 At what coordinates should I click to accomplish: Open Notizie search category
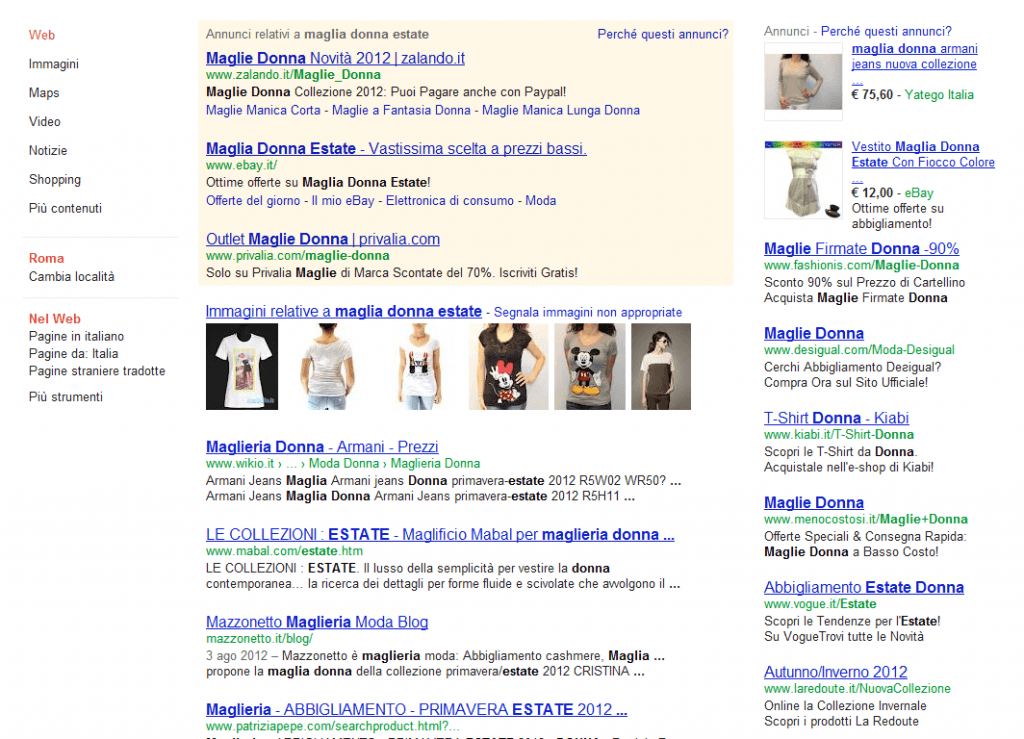pos(48,150)
